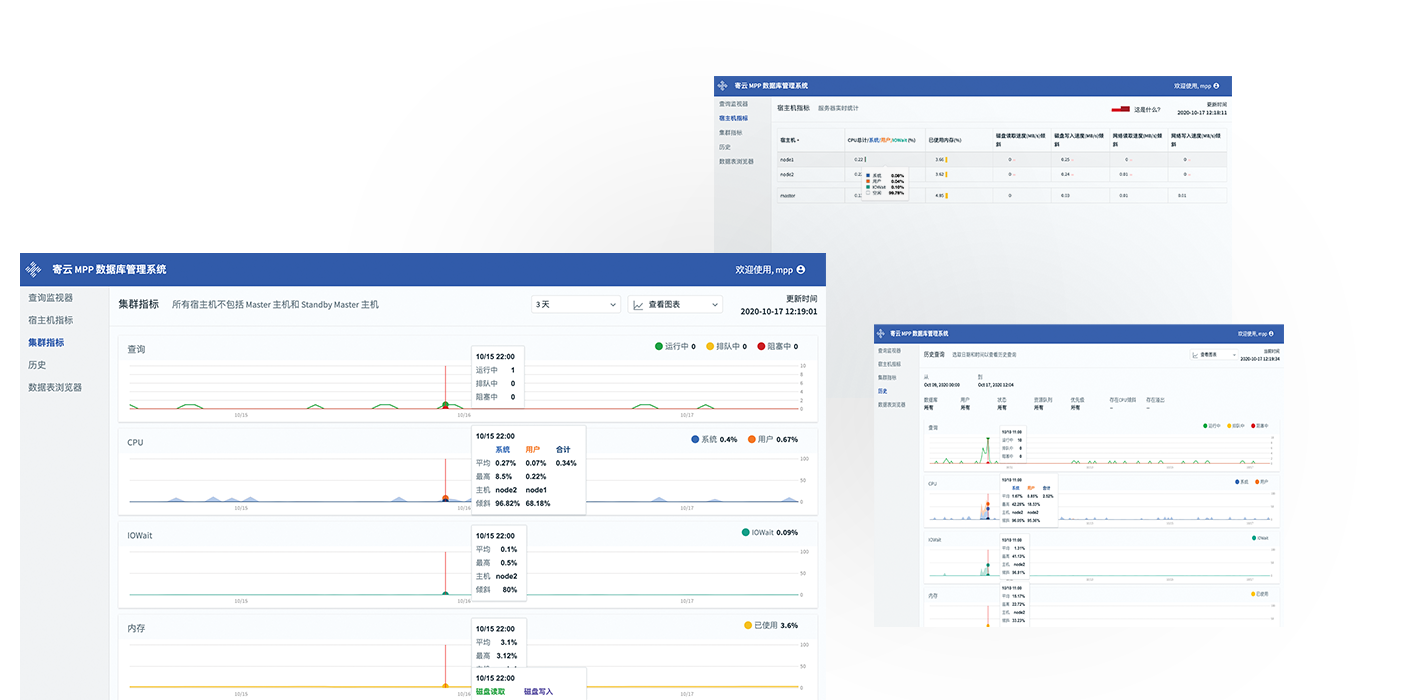The height and width of the screenshot is (700, 1410).
Task: Toggle the red 阻塞中 legend in 查询 chart
Action: pyautogui.click(x=762, y=346)
